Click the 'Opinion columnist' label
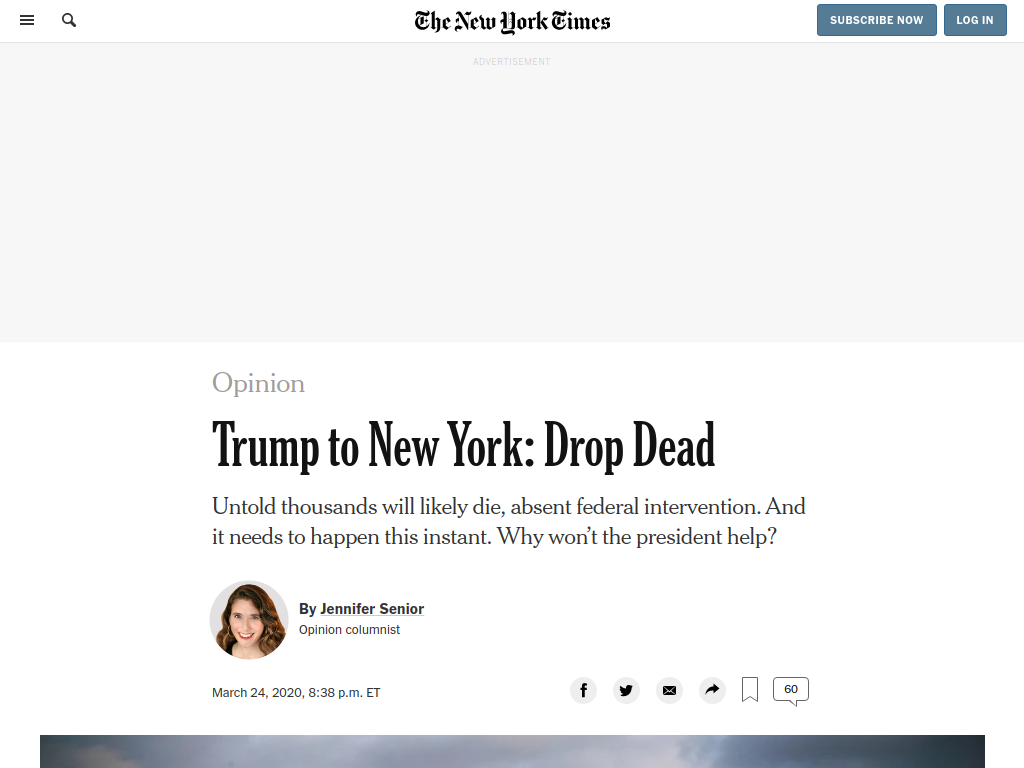The width and height of the screenshot is (1024, 768). pyautogui.click(x=349, y=630)
